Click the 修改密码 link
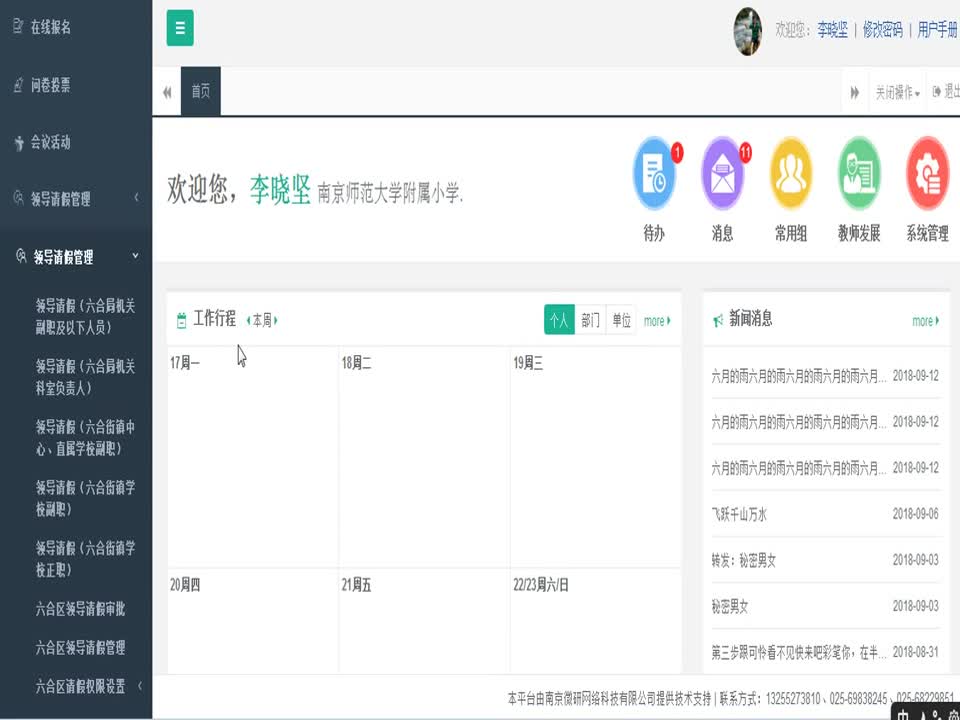 tap(882, 30)
